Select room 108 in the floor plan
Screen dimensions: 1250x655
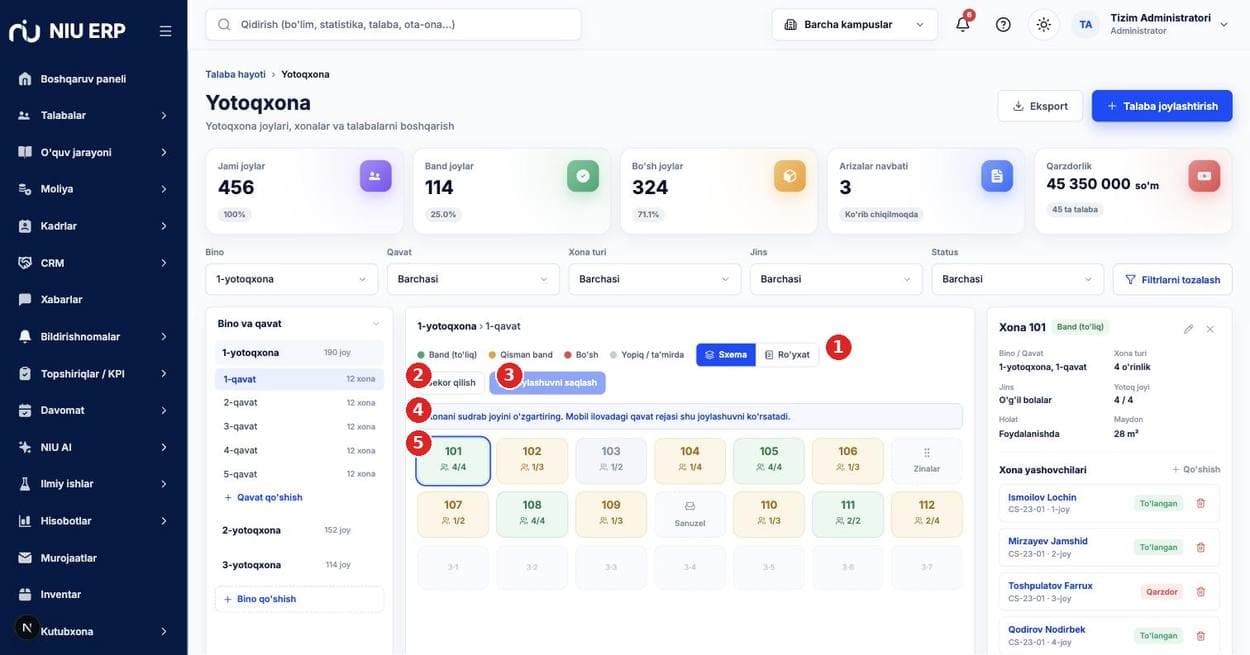pos(532,512)
